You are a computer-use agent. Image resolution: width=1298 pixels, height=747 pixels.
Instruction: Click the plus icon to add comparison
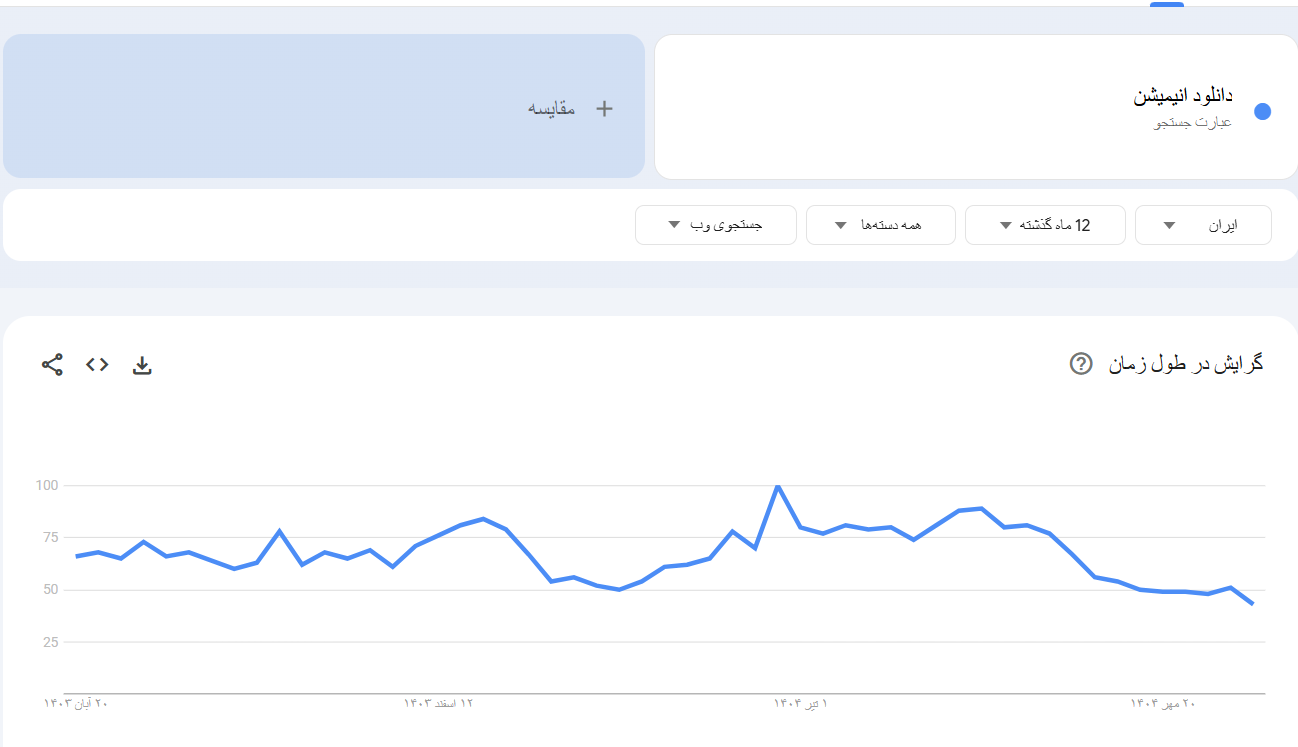(x=604, y=107)
